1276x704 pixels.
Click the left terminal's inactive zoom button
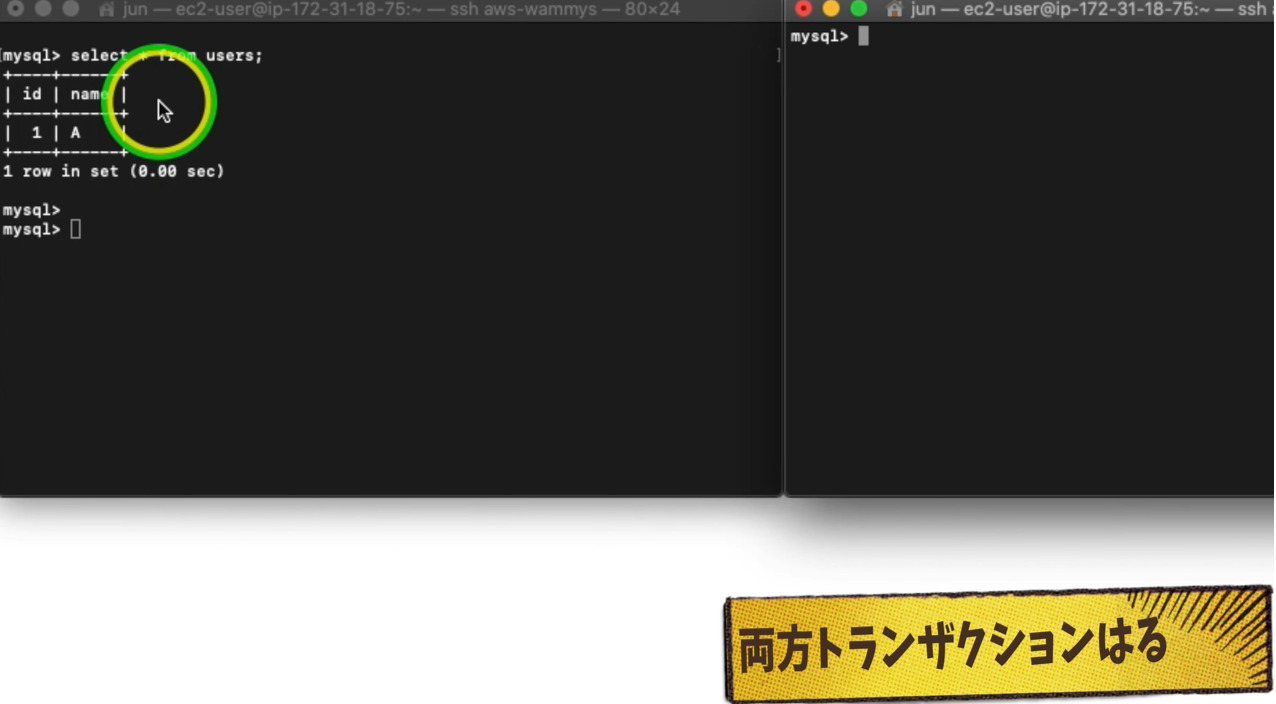click(71, 9)
